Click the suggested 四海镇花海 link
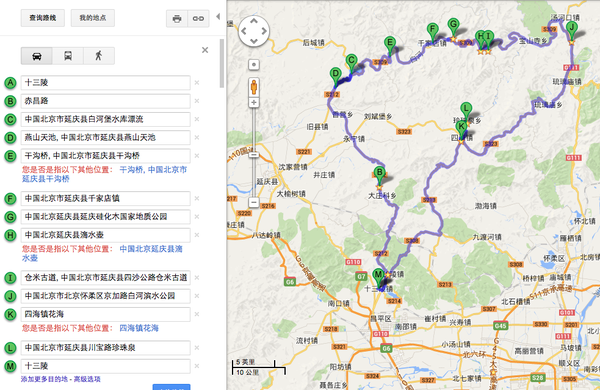This screenshot has width=600, height=390. [139, 328]
